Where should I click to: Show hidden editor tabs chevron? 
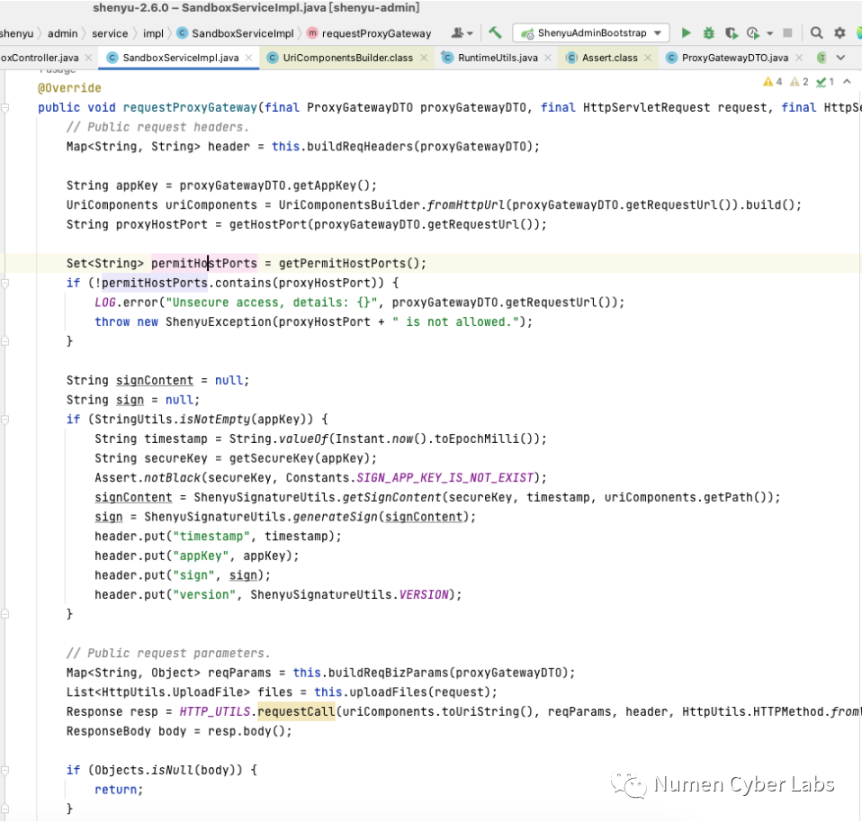840,57
